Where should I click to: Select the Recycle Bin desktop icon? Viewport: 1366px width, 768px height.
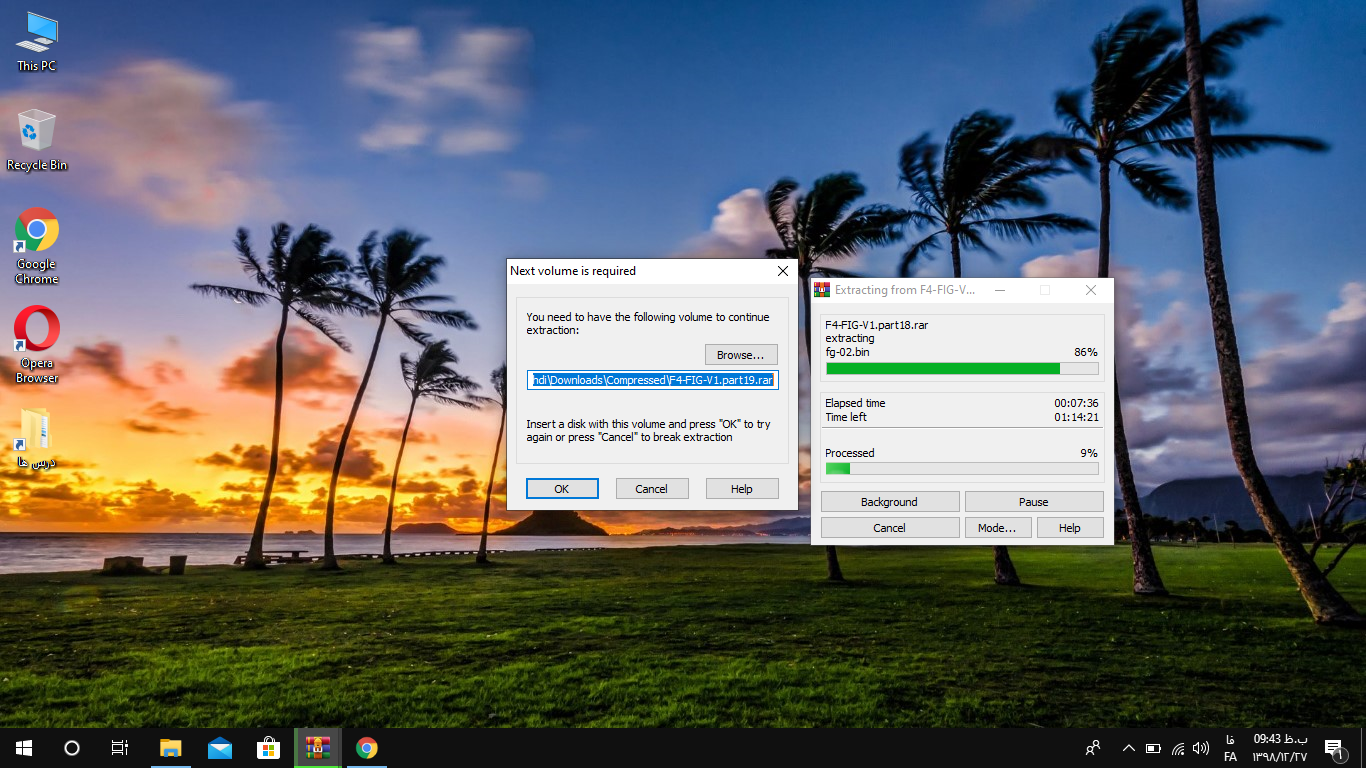coord(37,140)
